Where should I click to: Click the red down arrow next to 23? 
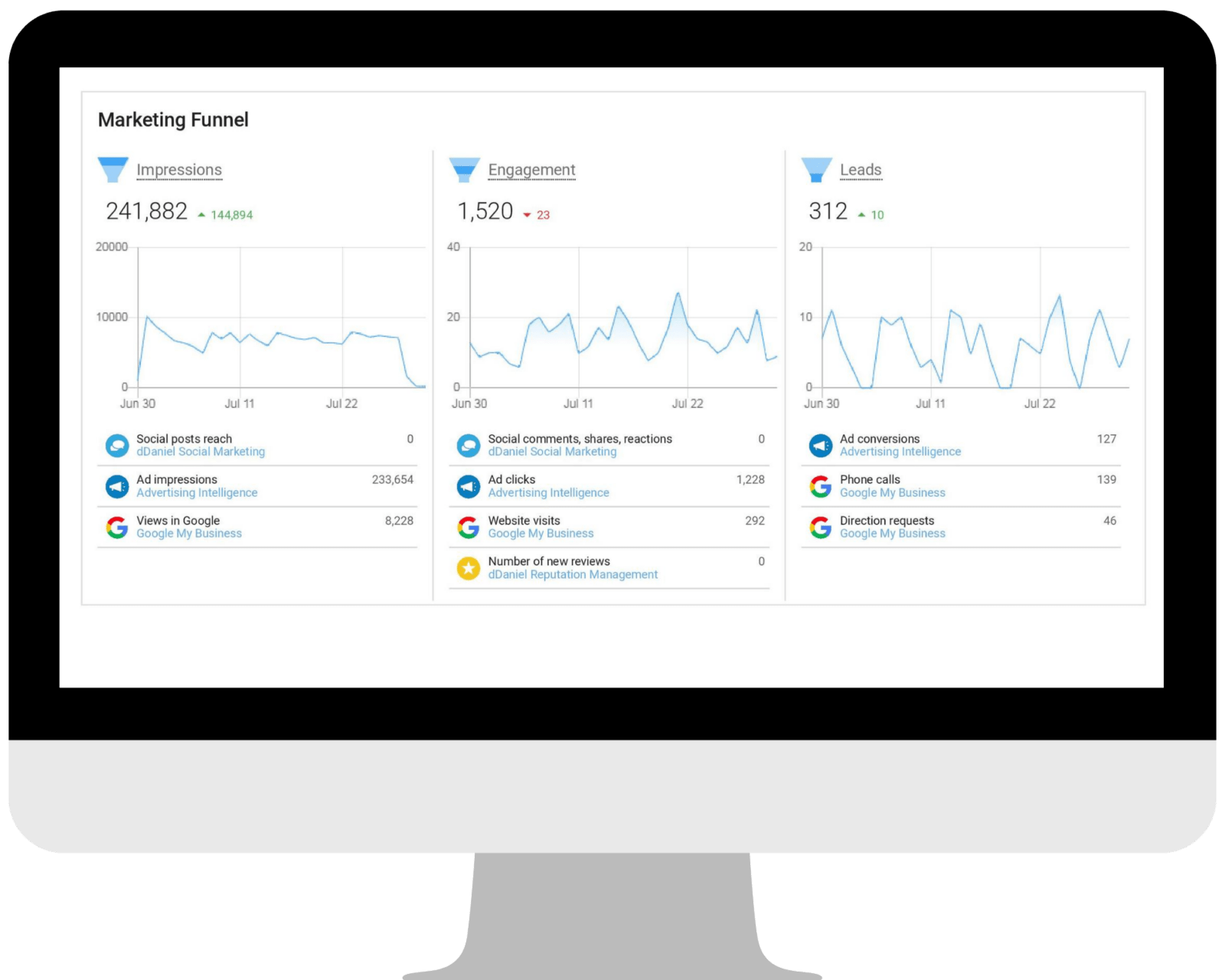[527, 215]
